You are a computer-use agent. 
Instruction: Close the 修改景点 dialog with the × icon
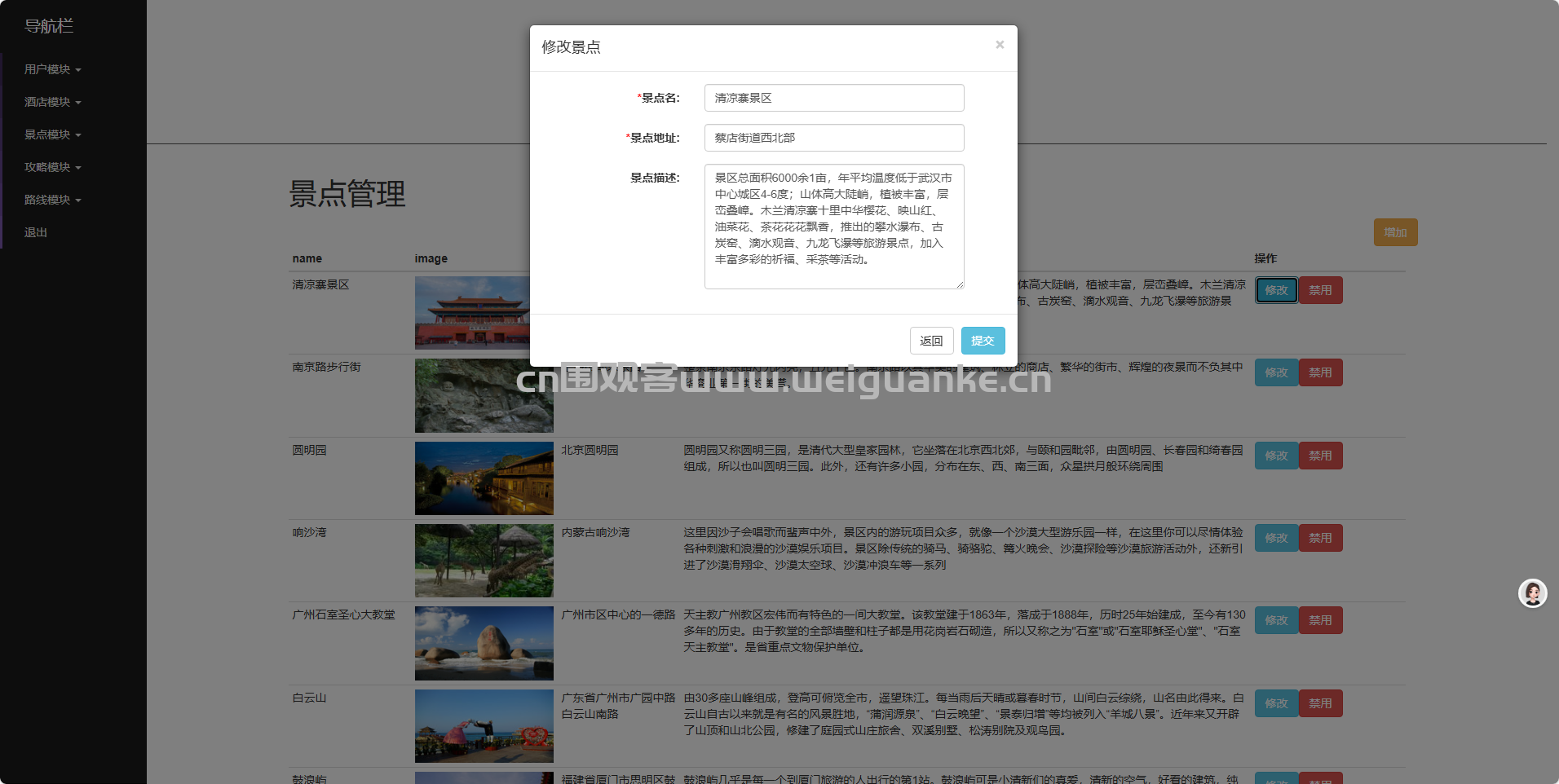point(1000,45)
